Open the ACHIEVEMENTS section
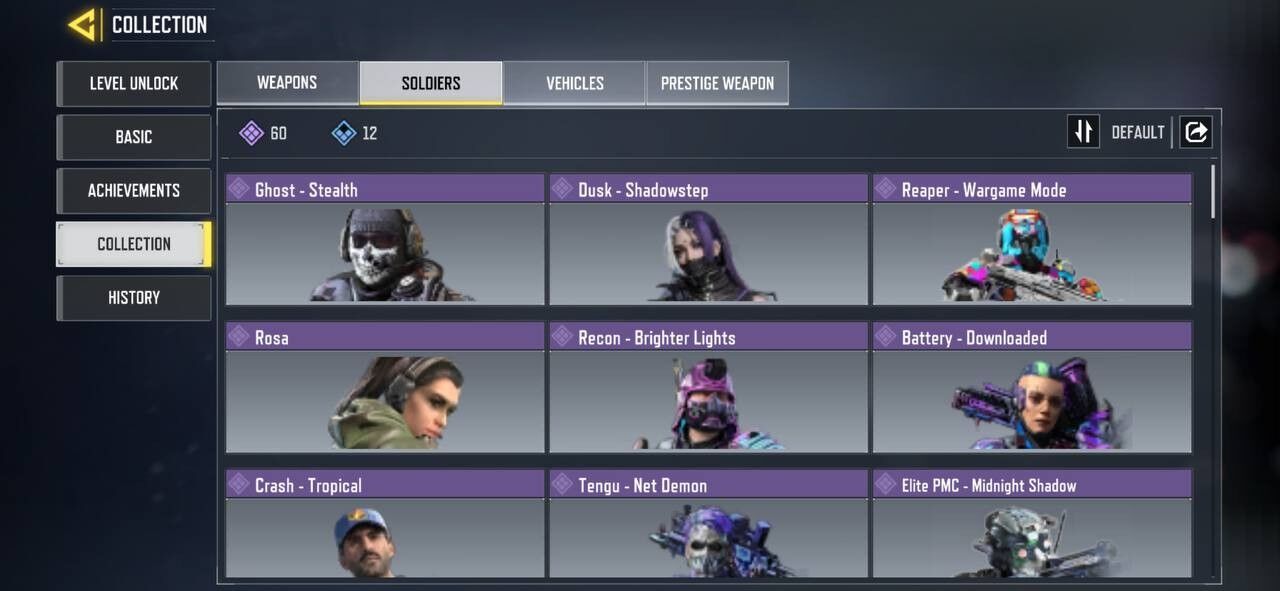The width and height of the screenshot is (1280, 591). point(134,190)
